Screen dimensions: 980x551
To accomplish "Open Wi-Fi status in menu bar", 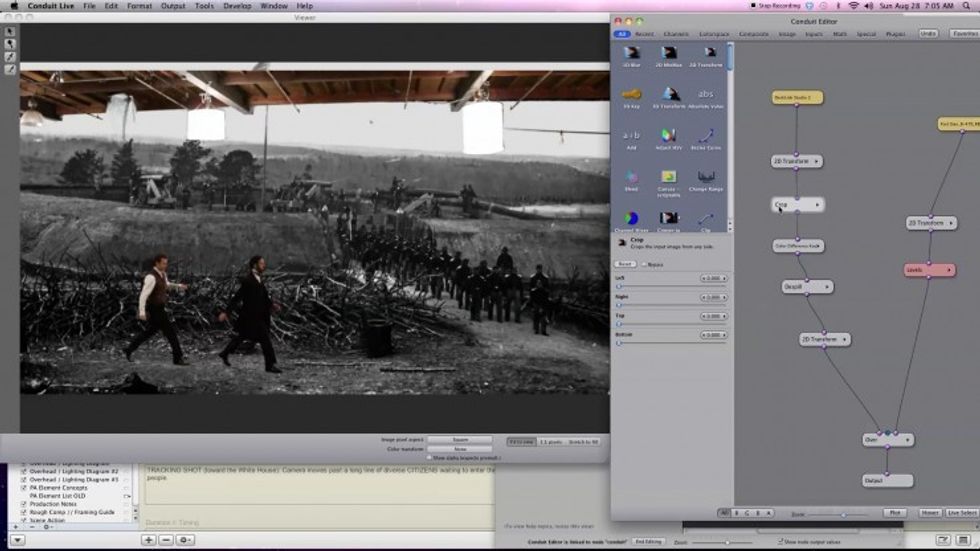I will click(853, 6).
